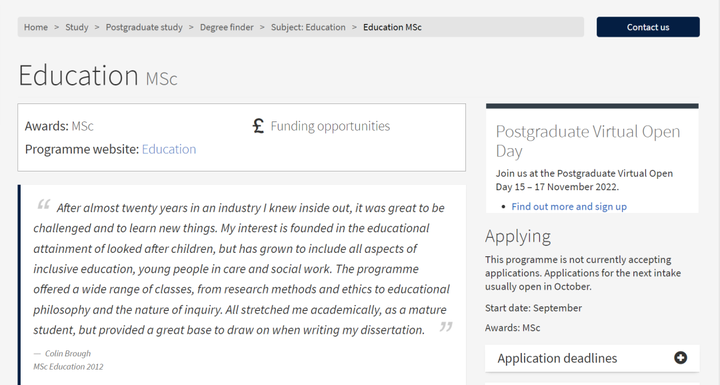The image size is (720, 385).
Task: Go to Home breadcrumb
Action: pyautogui.click(x=36, y=27)
